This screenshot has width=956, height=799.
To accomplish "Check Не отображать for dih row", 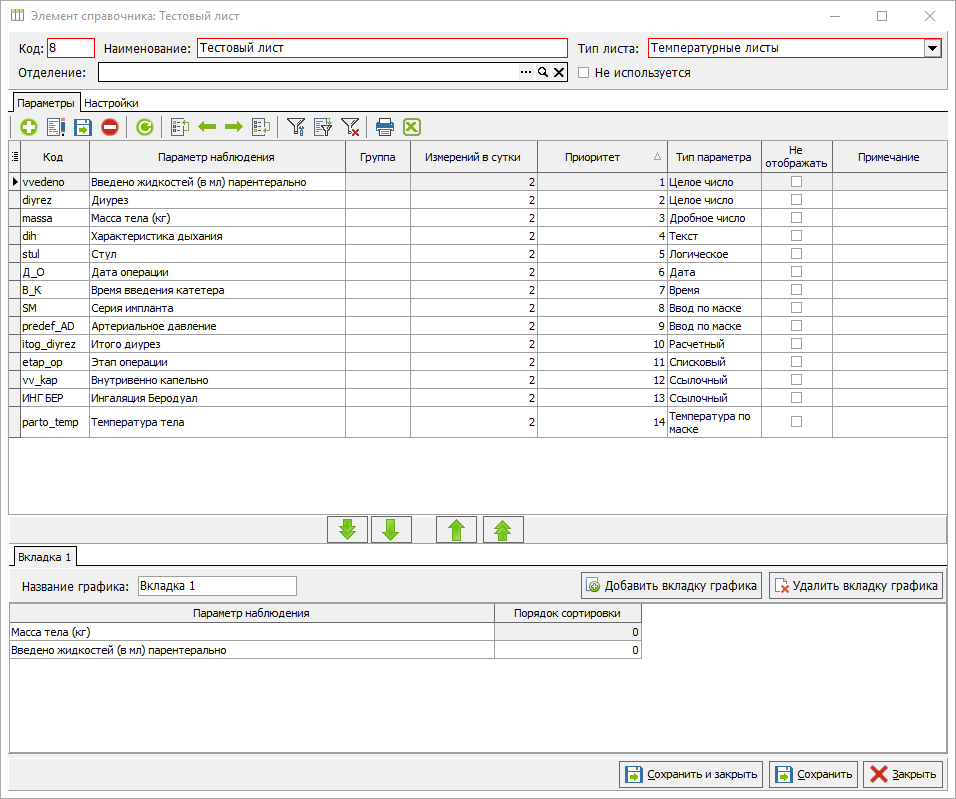I will pyautogui.click(x=796, y=235).
